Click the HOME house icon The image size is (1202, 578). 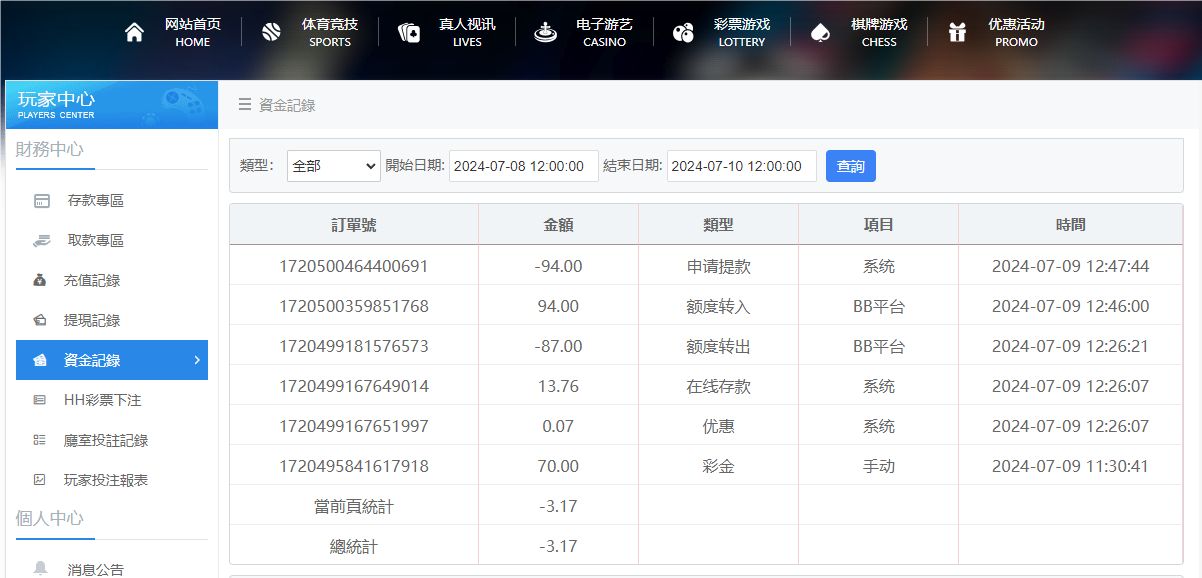(134, 31)
